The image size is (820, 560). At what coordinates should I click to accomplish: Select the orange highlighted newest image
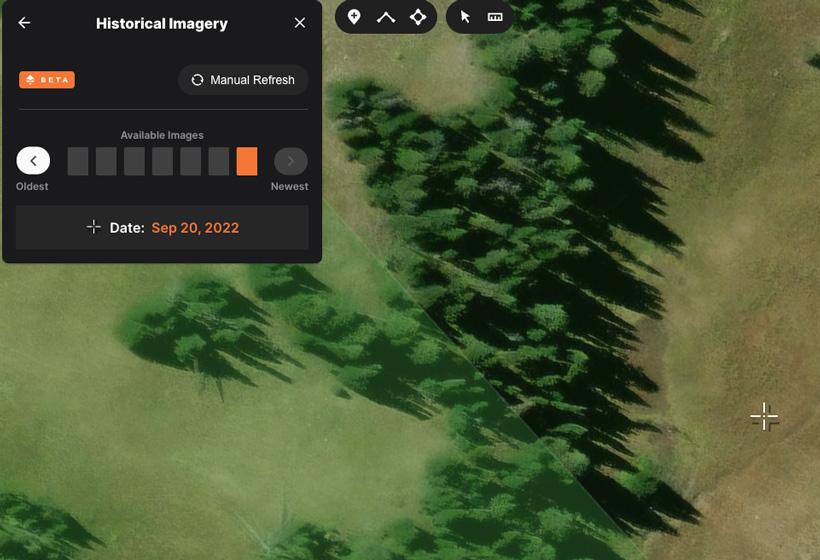click(x=247, y=161)
